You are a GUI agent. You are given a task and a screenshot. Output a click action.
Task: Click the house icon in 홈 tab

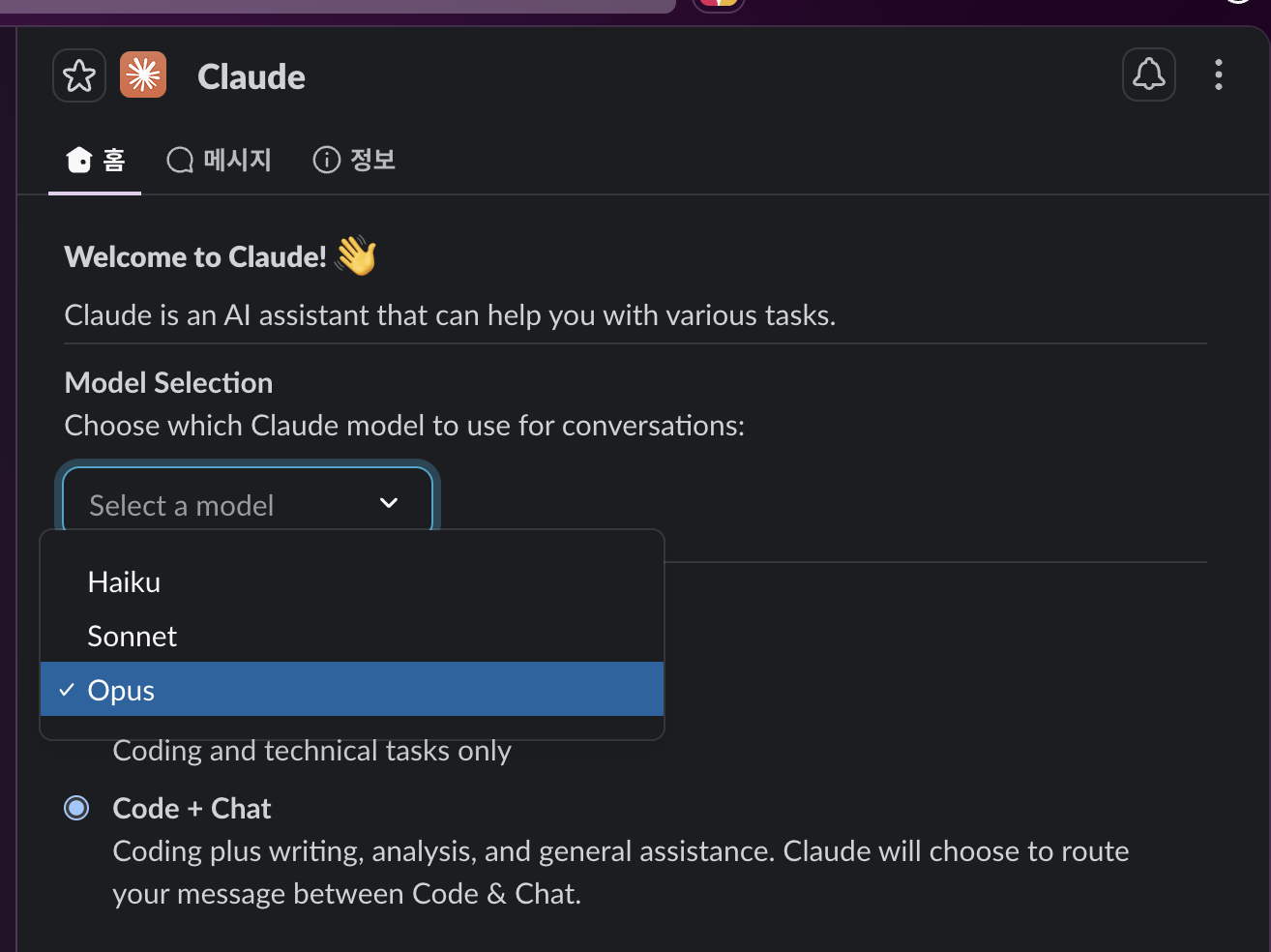tap(79, 160)
